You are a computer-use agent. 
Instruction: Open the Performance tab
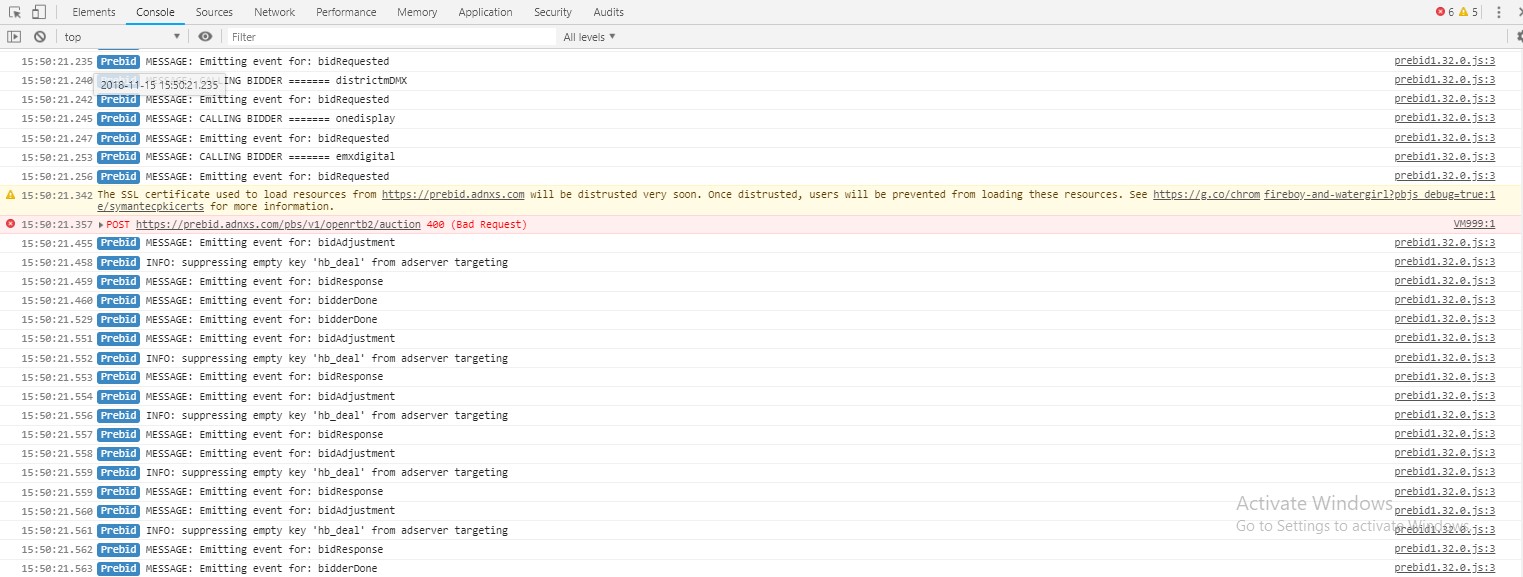tap(346, 12)
